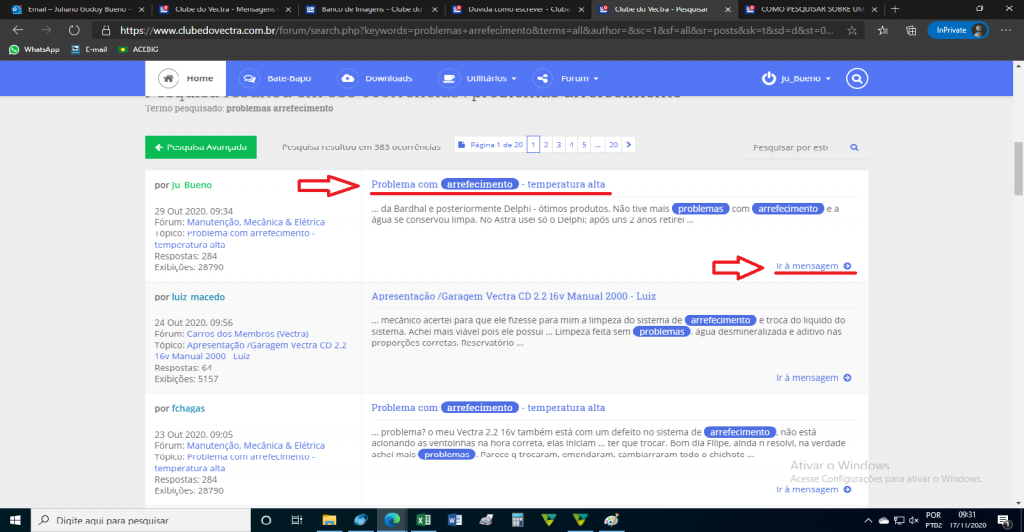Viewport: 1024px width, 532px height.
Task: Open notification center icon
Action: pyautogui.click(x=1004, y=520)
